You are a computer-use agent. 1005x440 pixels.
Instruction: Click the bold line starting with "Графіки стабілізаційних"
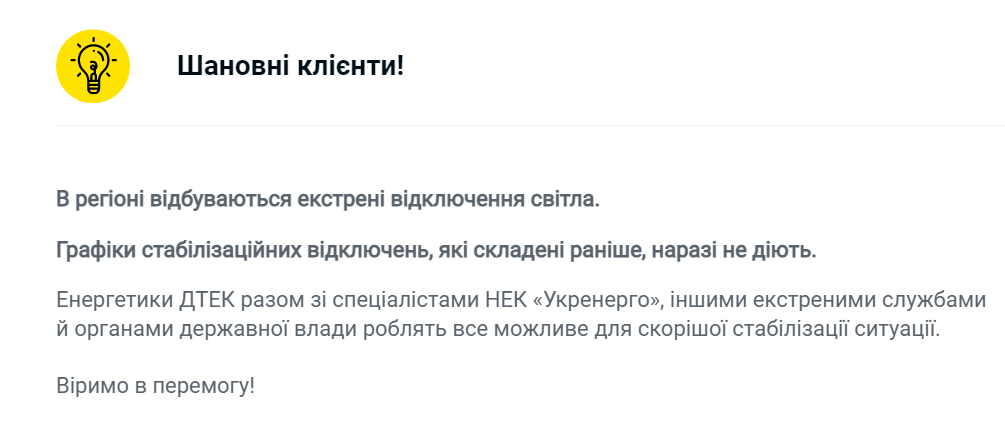point(436,250)
